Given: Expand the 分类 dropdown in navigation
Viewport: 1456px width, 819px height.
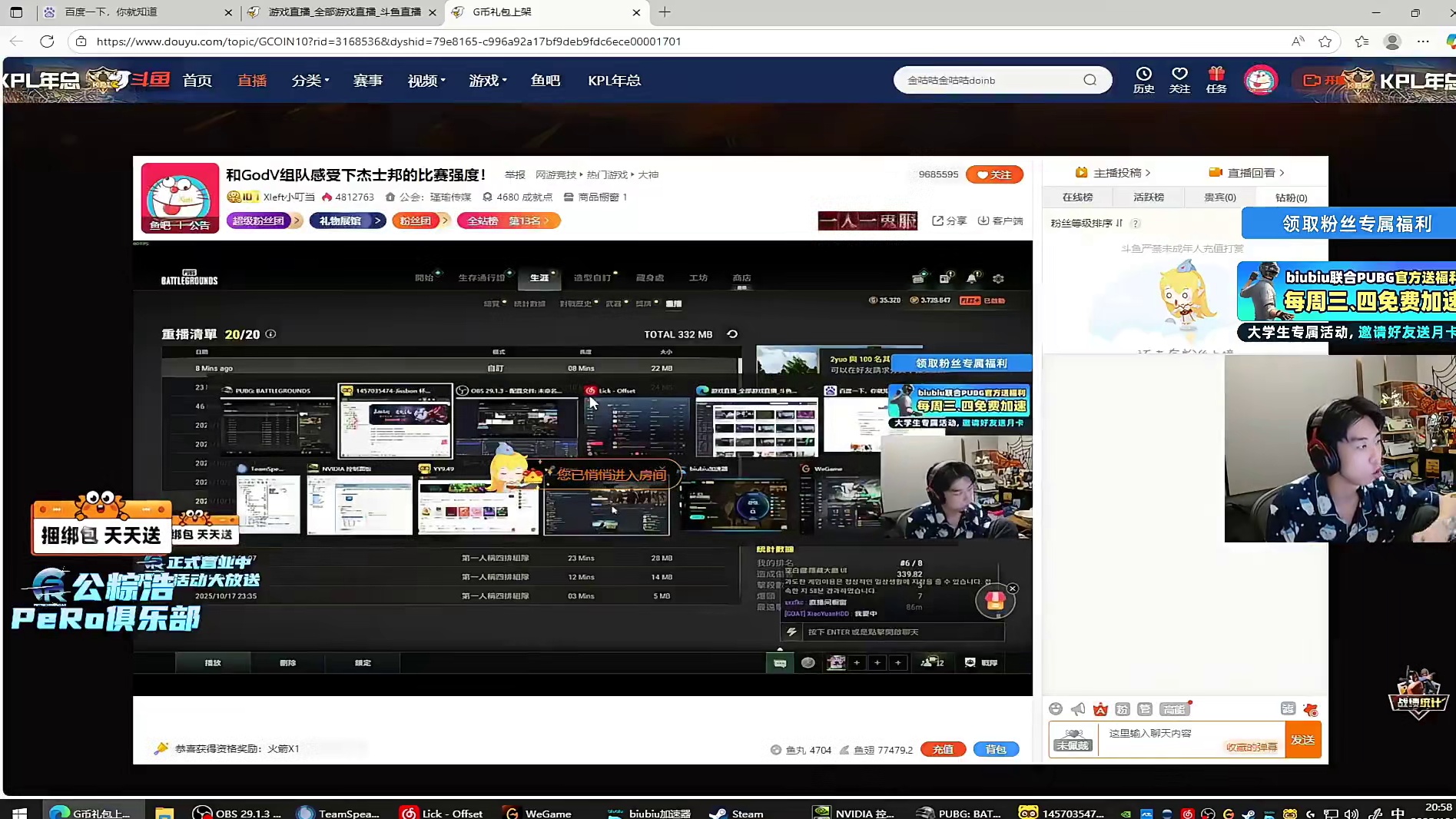Looking at the screenshot, I should pyautogui.click(x=310, y=81).
